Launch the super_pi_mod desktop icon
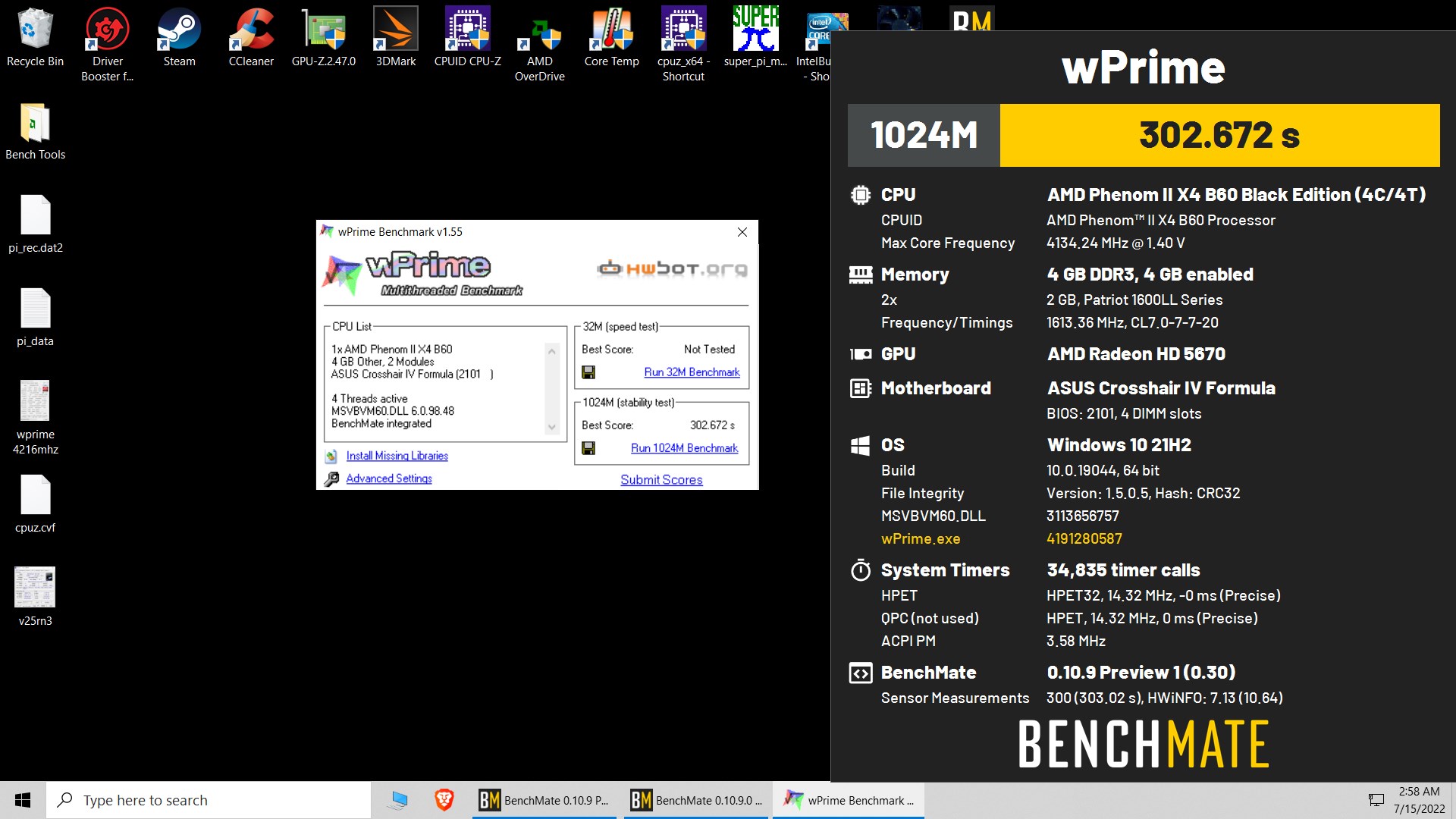1456x819 pixels. click(x=755, y=38)
